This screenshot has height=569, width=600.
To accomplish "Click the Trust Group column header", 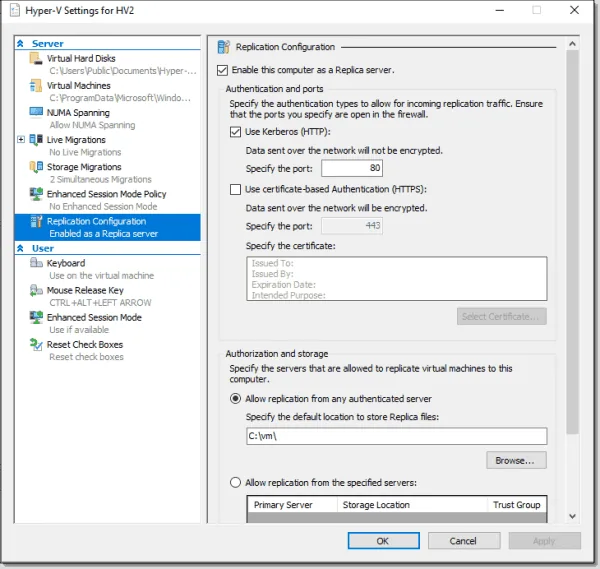I will [x=517, y=505].
